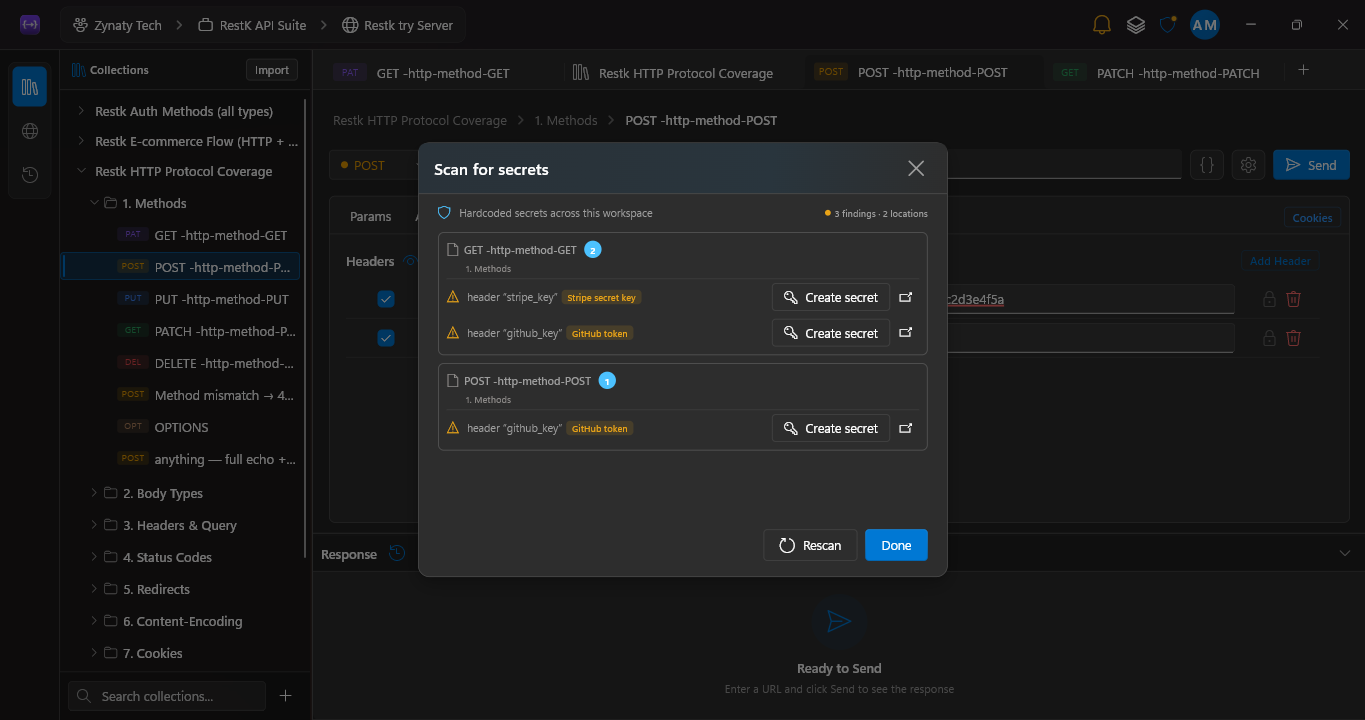The height and width of the screenshot is (720, 1365).
Task: Expand the 3. Headers & Query folder
Action: (x=94, y=525)
